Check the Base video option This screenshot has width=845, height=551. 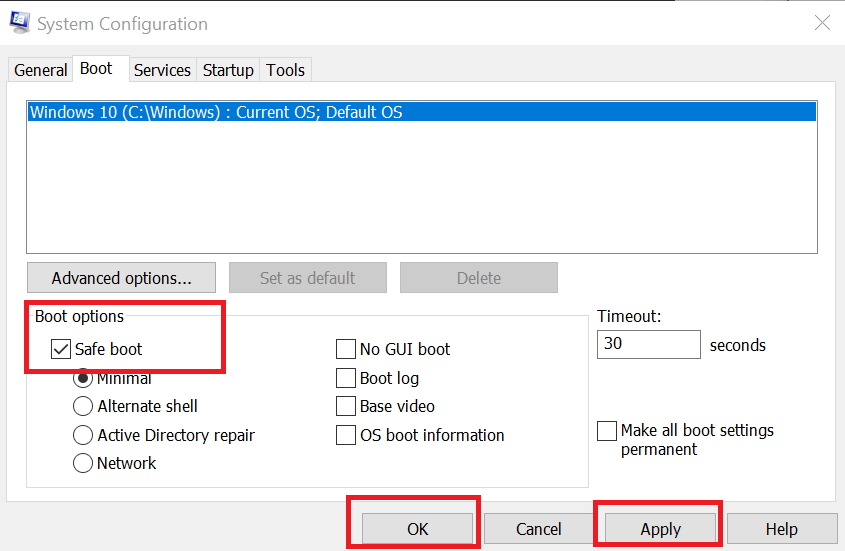tap(345, 406)
